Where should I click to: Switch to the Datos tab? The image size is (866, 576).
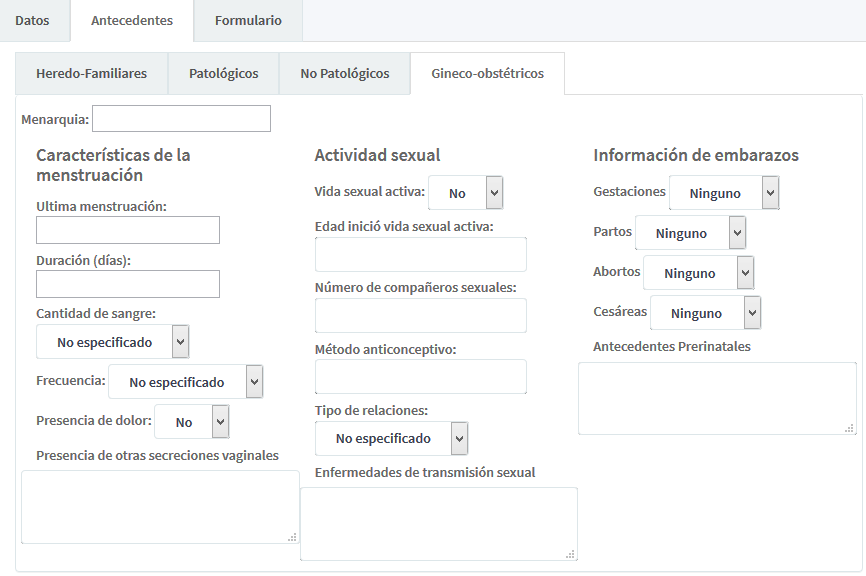[32, 20]
